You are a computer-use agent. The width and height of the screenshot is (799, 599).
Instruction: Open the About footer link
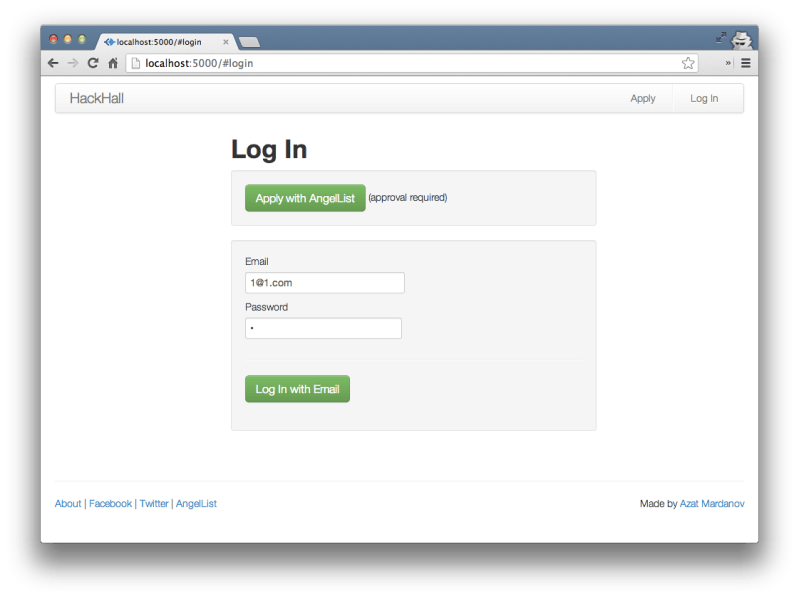(68, 504)
